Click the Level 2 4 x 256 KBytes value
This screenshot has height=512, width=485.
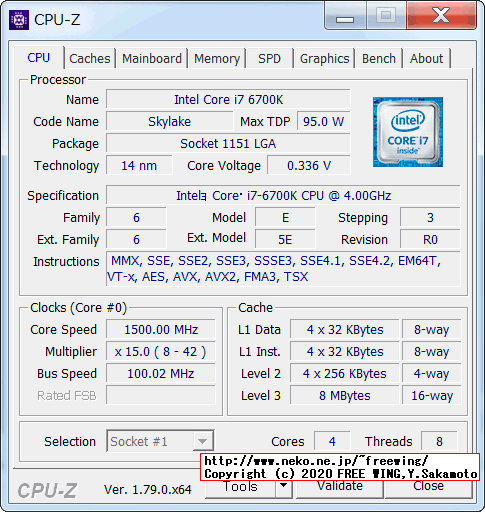tap(345, 373)
